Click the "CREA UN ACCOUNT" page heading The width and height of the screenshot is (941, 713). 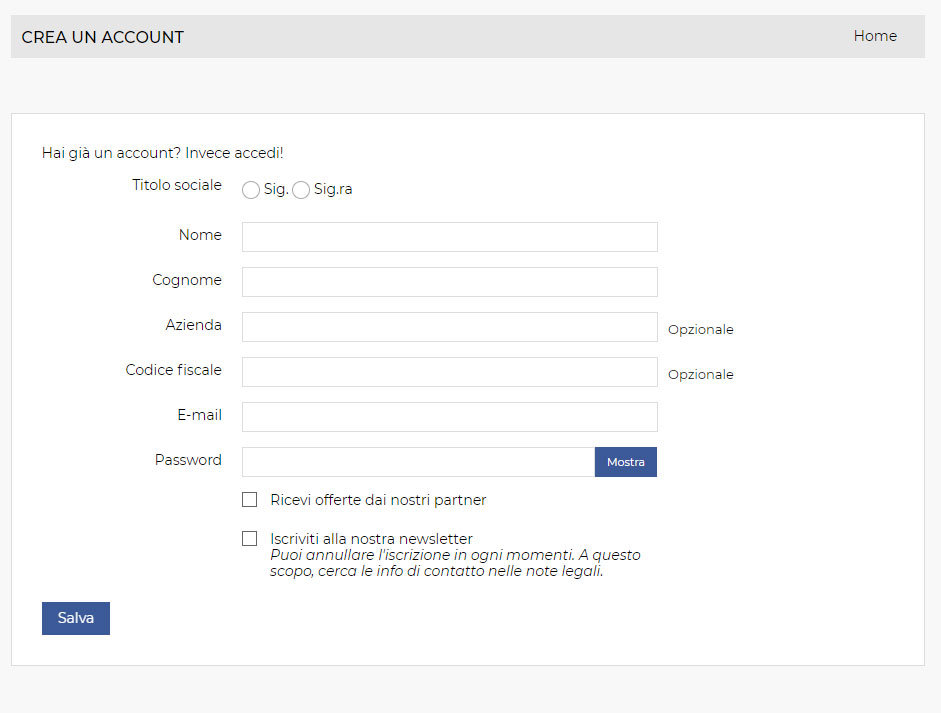click(103, 37)
